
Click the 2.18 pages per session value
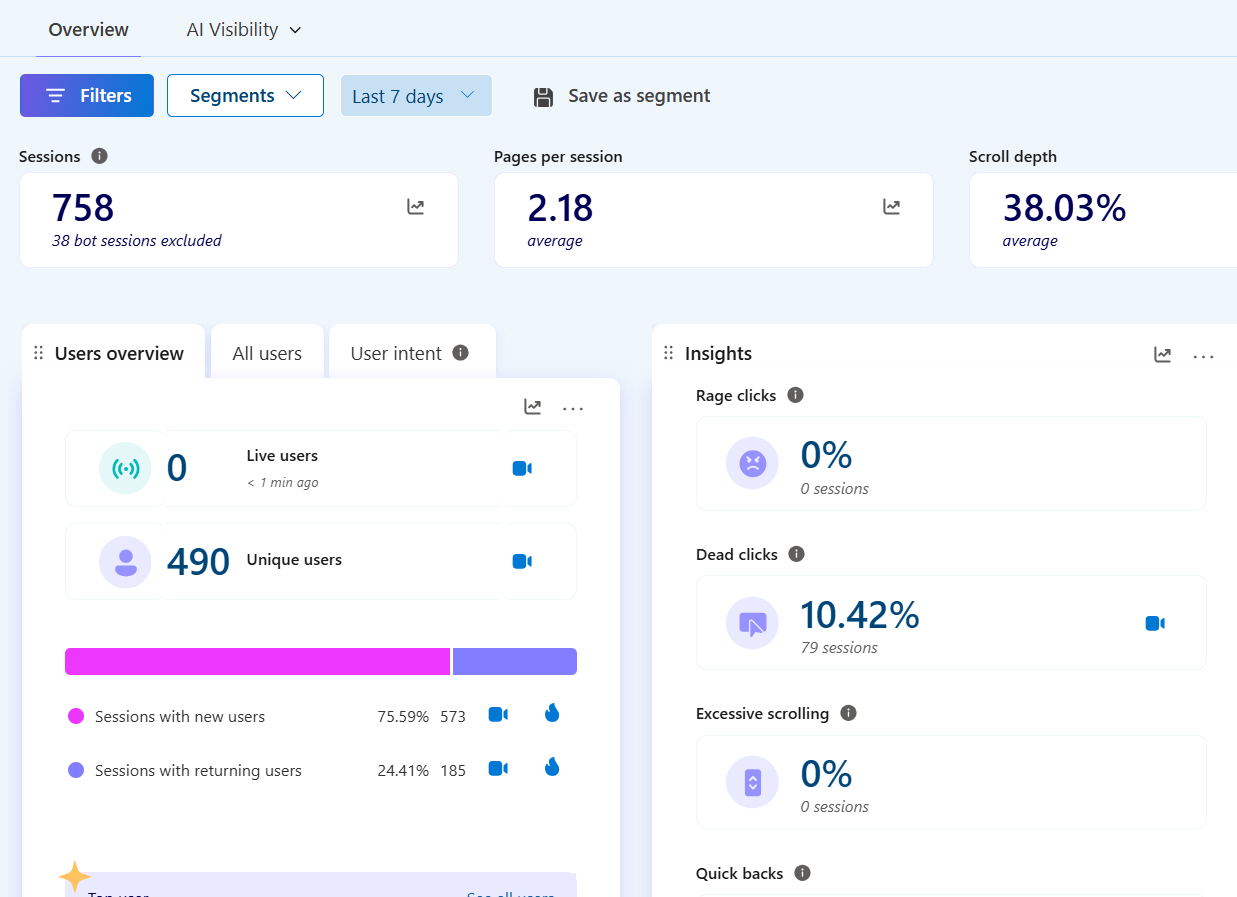(x=561, y=208)
